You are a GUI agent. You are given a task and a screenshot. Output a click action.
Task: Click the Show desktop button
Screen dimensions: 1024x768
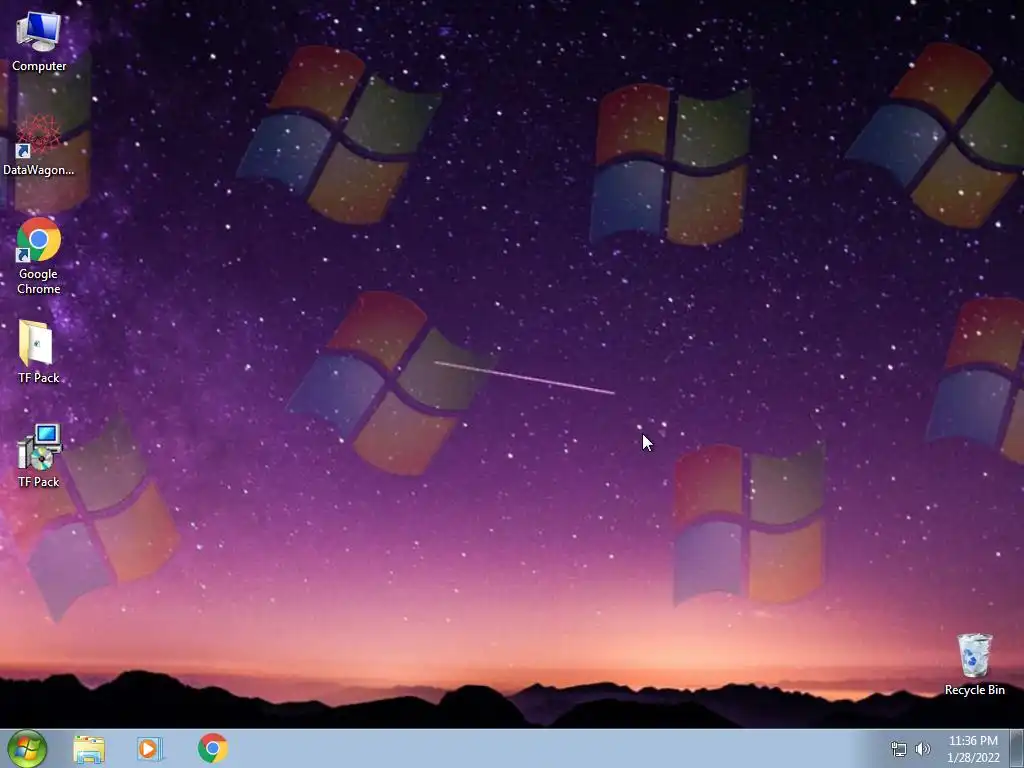[x=1017, y=748]
